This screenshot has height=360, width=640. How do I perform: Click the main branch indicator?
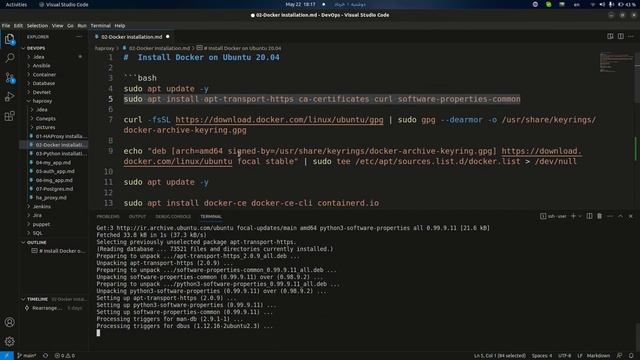[27, 356]
